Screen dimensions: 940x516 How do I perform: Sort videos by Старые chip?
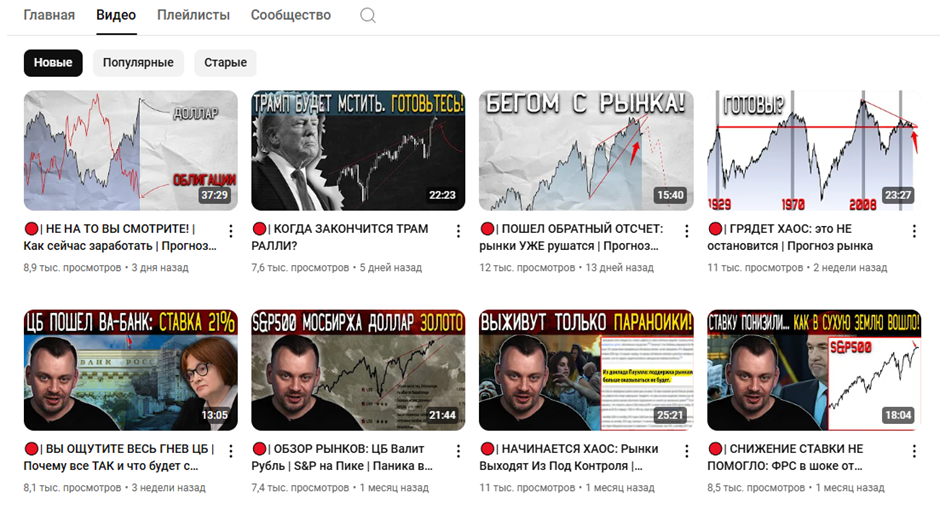pos(225,62)
